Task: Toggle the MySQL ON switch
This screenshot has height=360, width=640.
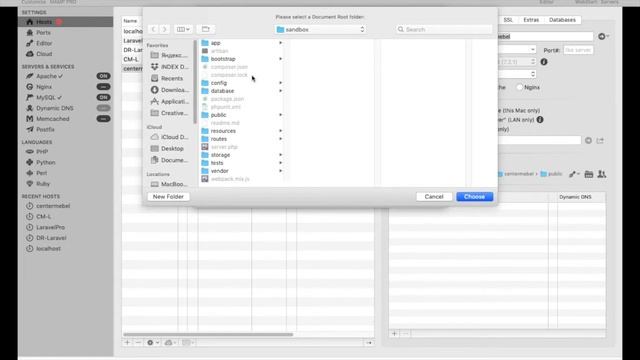Action: pyautogui.click(x=103, y=97)
